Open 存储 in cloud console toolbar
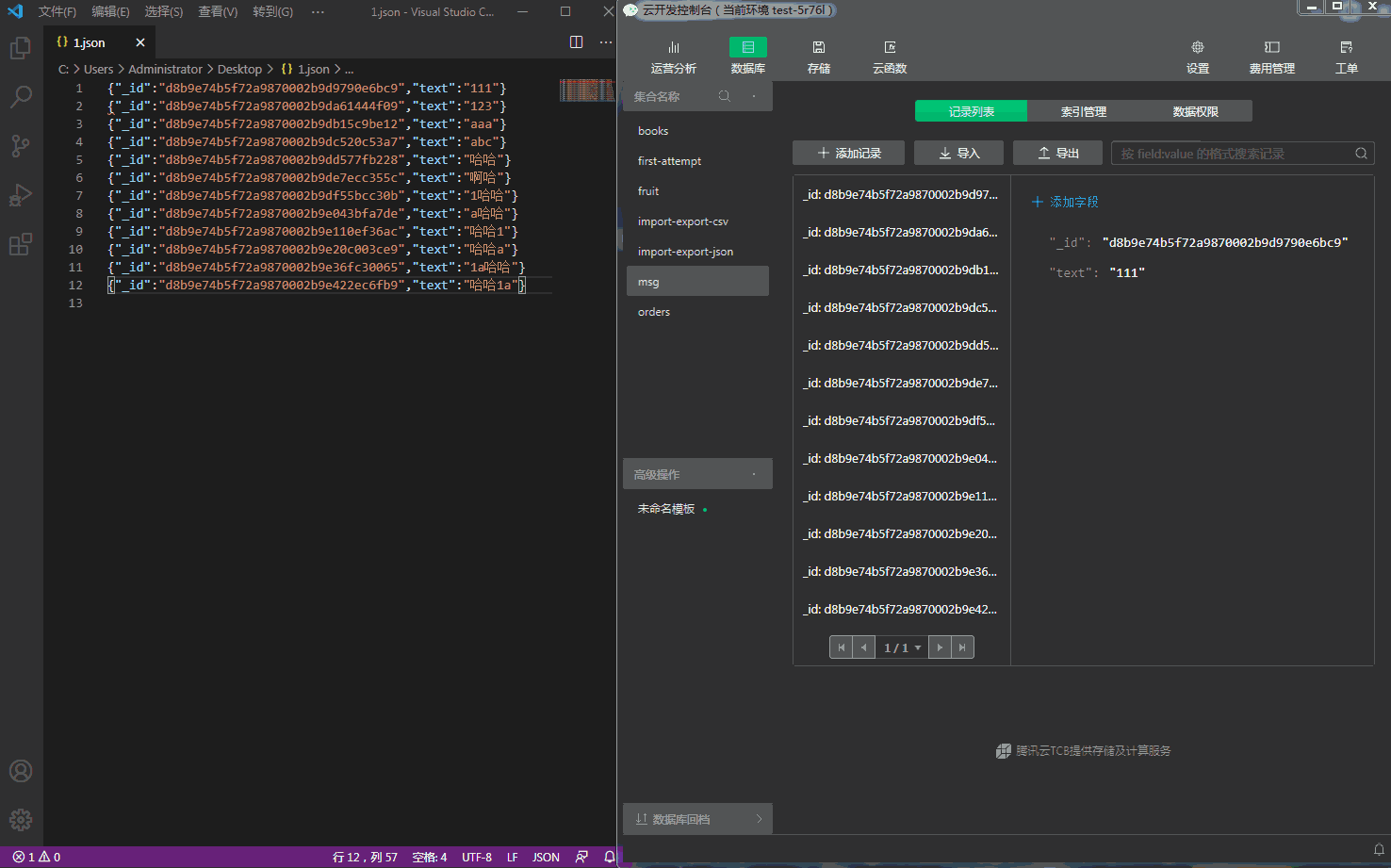 pos(819,57)
